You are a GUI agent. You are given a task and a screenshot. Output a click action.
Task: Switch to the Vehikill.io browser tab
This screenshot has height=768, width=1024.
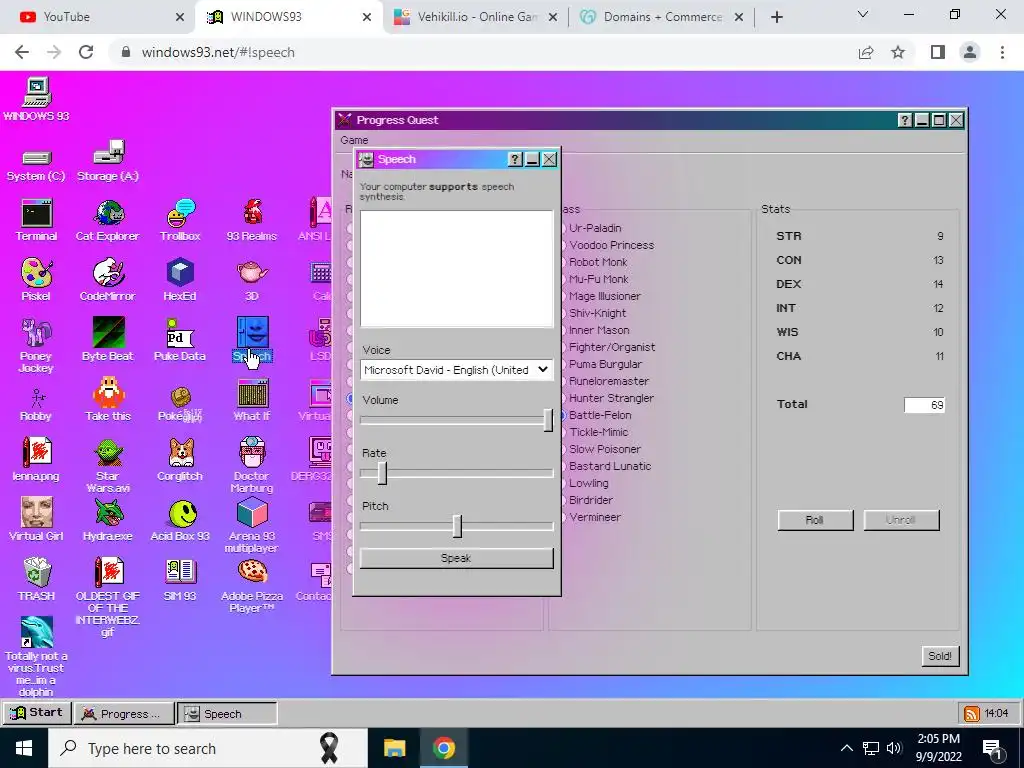pos(476,17)
